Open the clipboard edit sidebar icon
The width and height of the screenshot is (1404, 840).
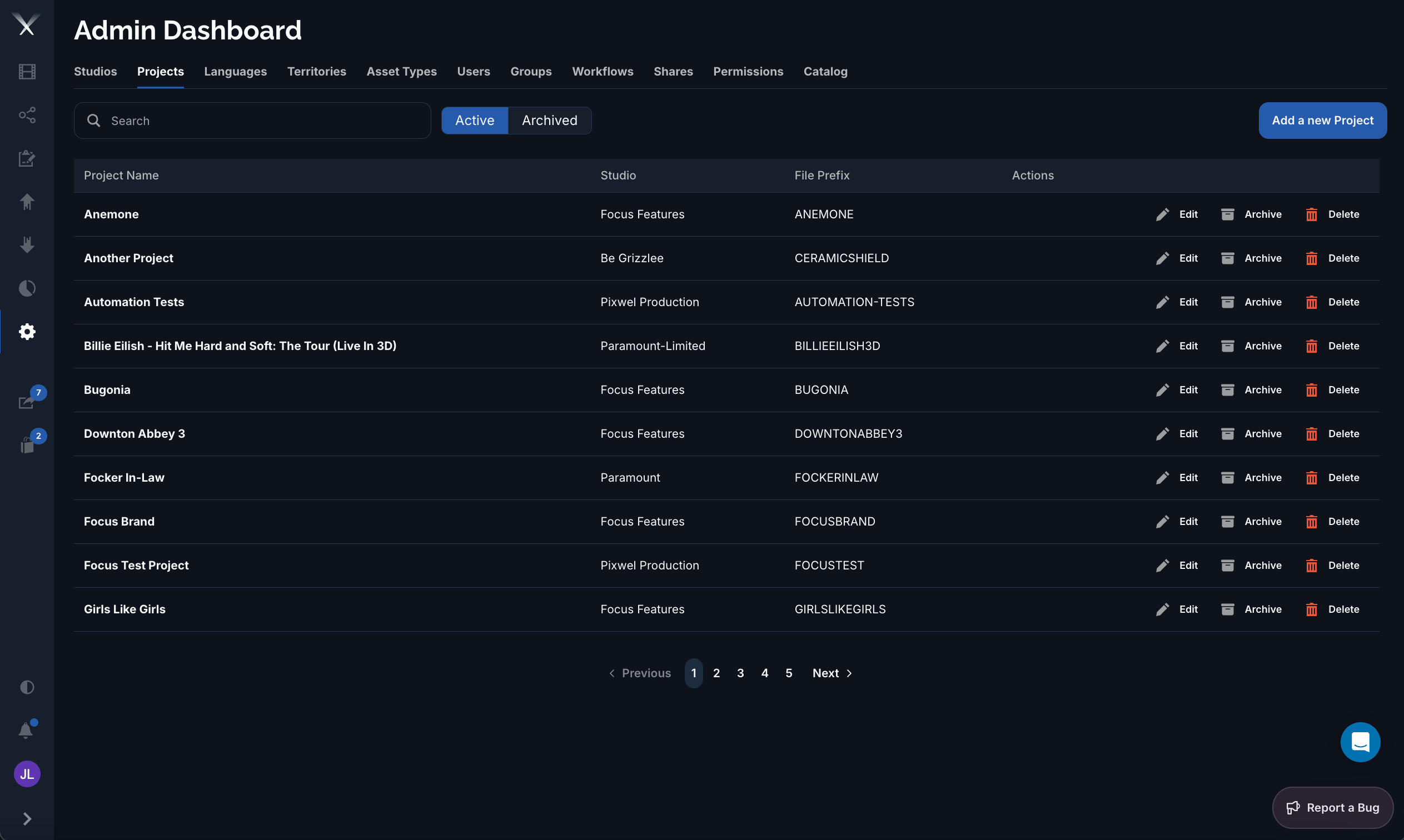(27, 158)
